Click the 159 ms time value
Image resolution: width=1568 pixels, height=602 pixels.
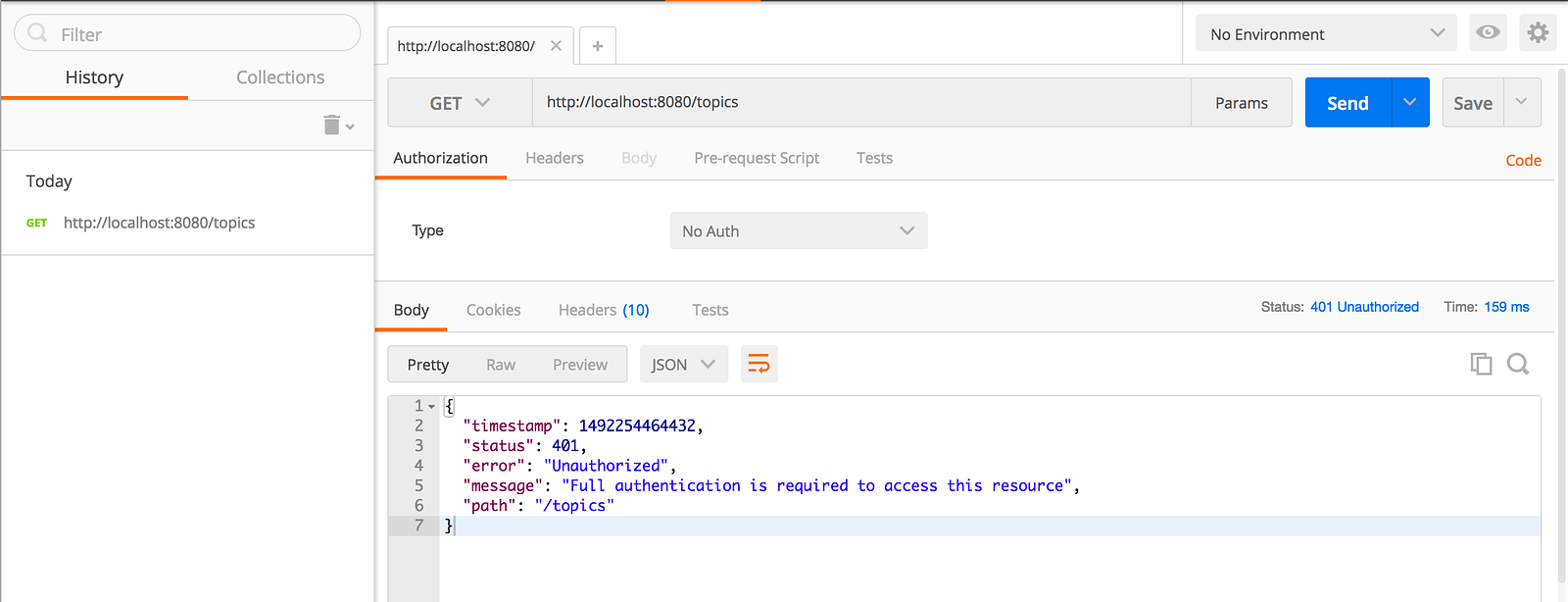1506,307
